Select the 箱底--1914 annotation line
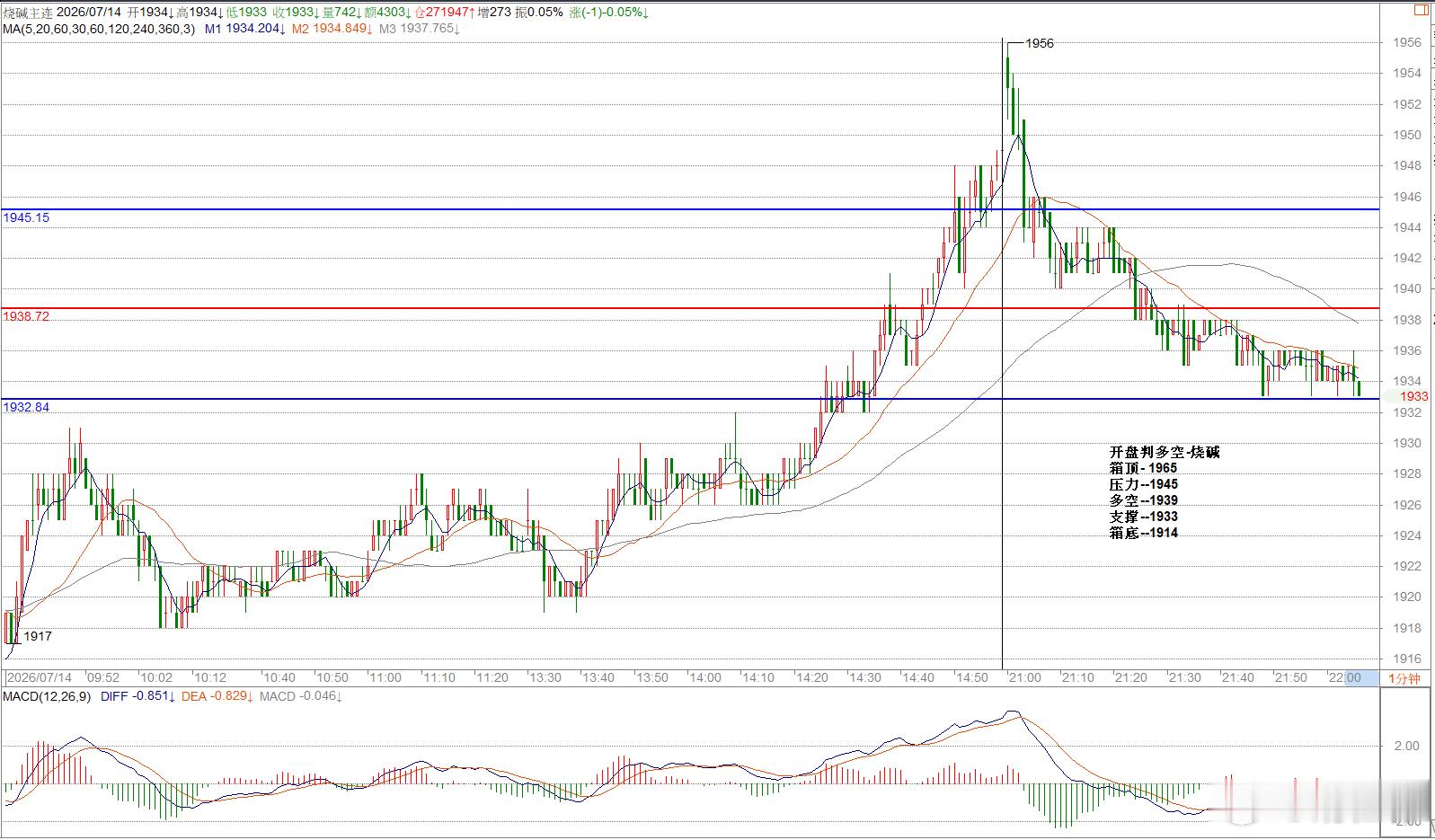The height and width of the screenshot is (840, 1435). tap(1144, 533)
